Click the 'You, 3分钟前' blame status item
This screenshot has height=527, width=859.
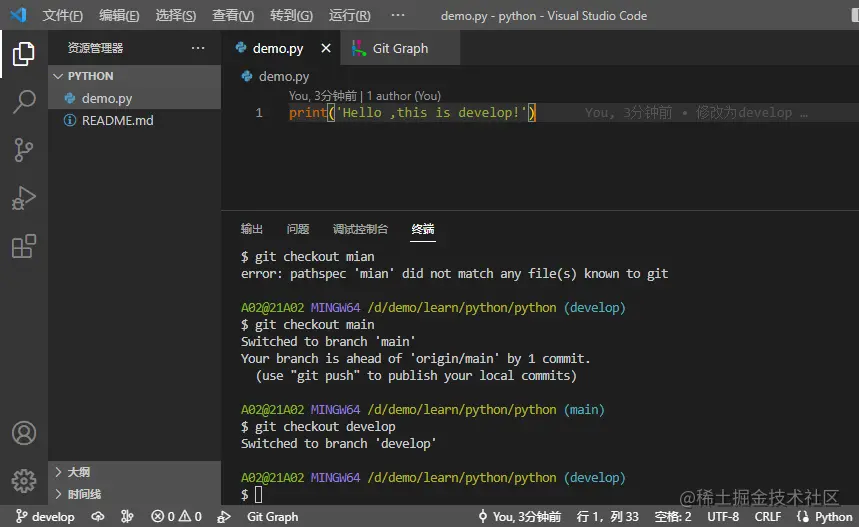(520, 517)
